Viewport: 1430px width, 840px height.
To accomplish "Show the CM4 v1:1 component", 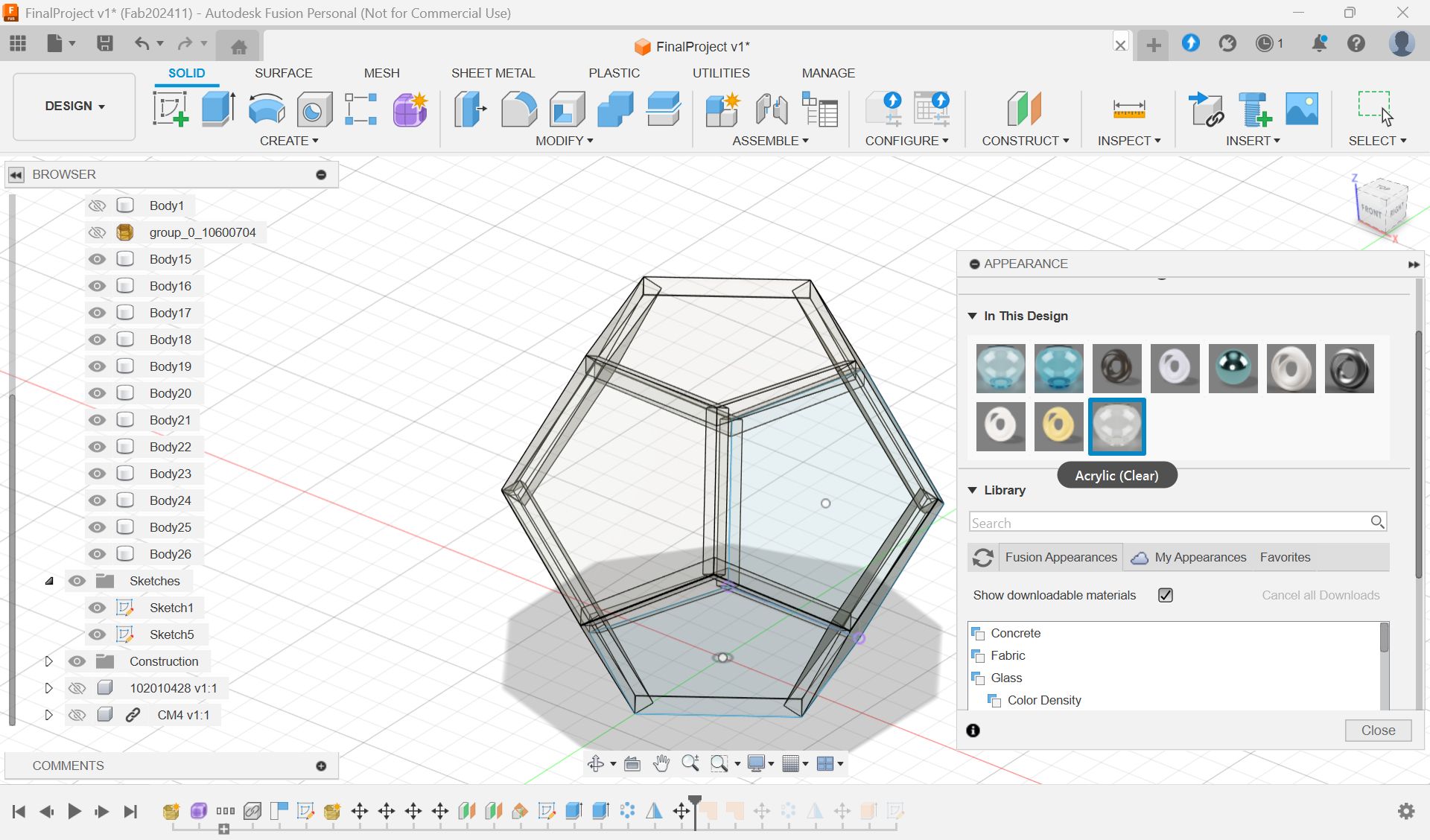I will [x=77, y=715].
